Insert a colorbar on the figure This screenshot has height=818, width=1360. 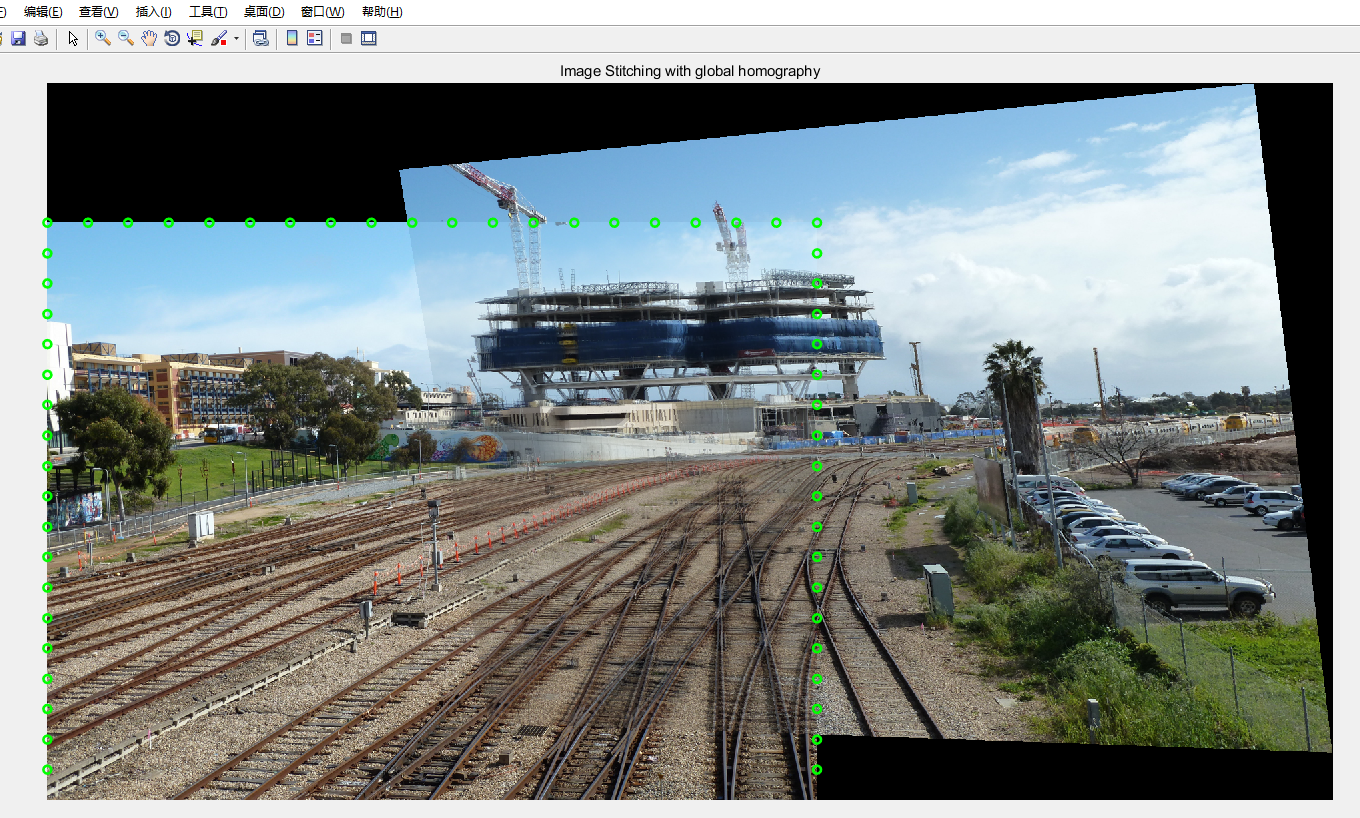292,38
